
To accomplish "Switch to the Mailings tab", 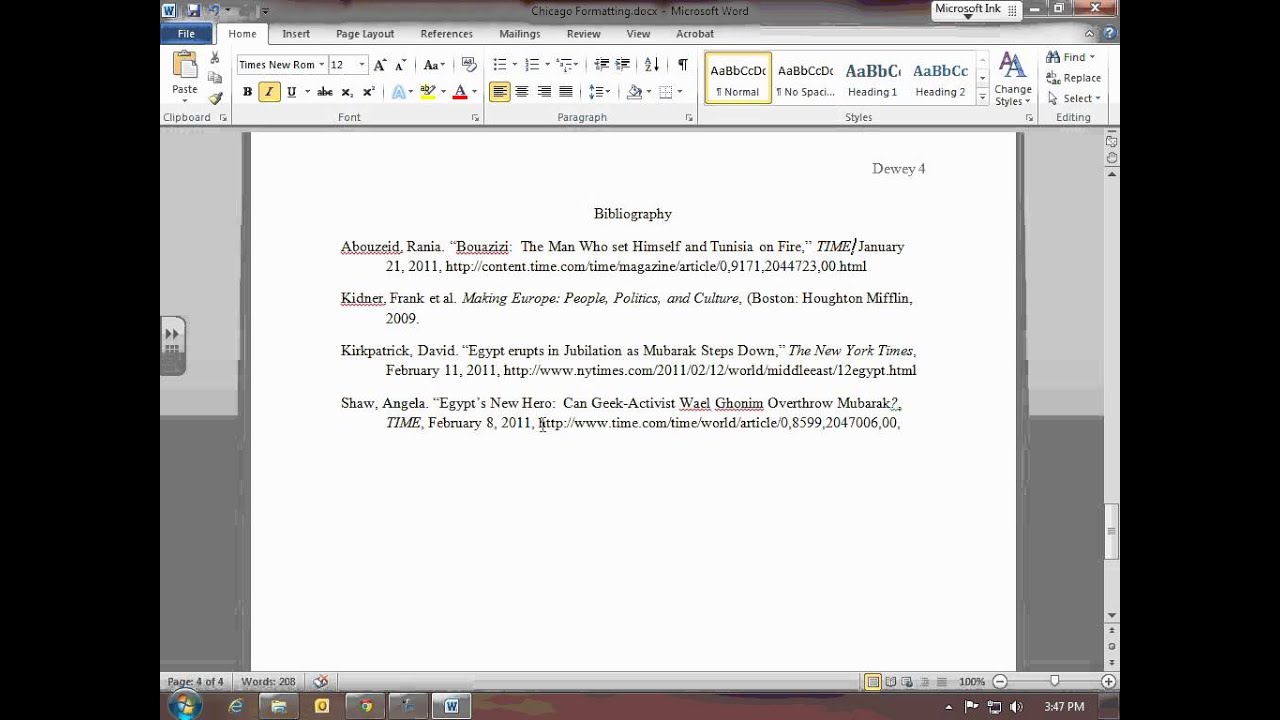I will (520, 34).
